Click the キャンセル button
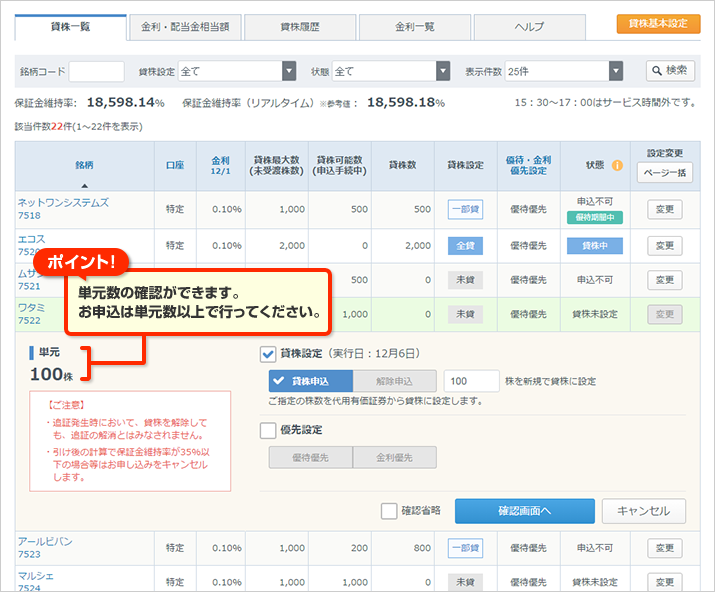 pyautogui.click(x=643, y=511)
